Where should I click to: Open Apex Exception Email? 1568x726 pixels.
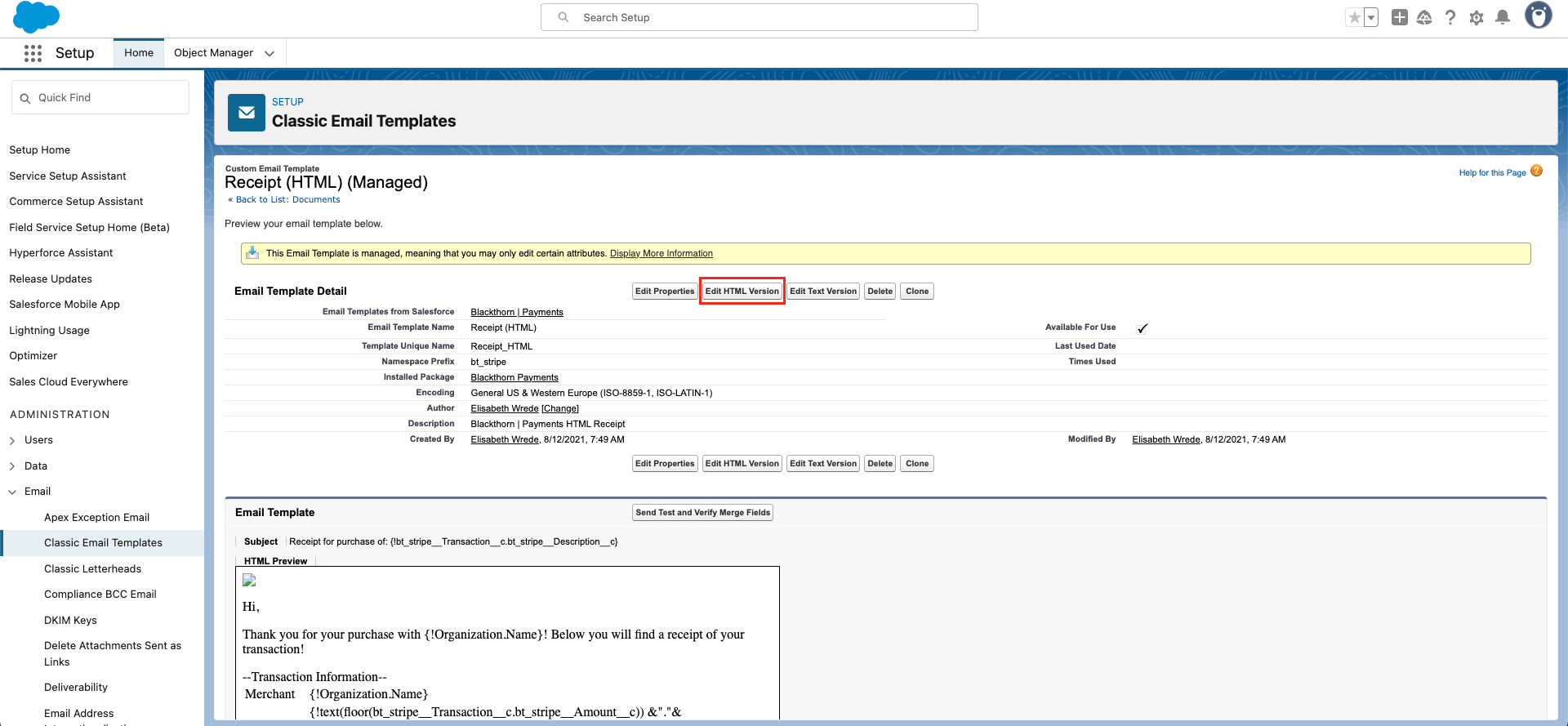click(x=97, y=518)
